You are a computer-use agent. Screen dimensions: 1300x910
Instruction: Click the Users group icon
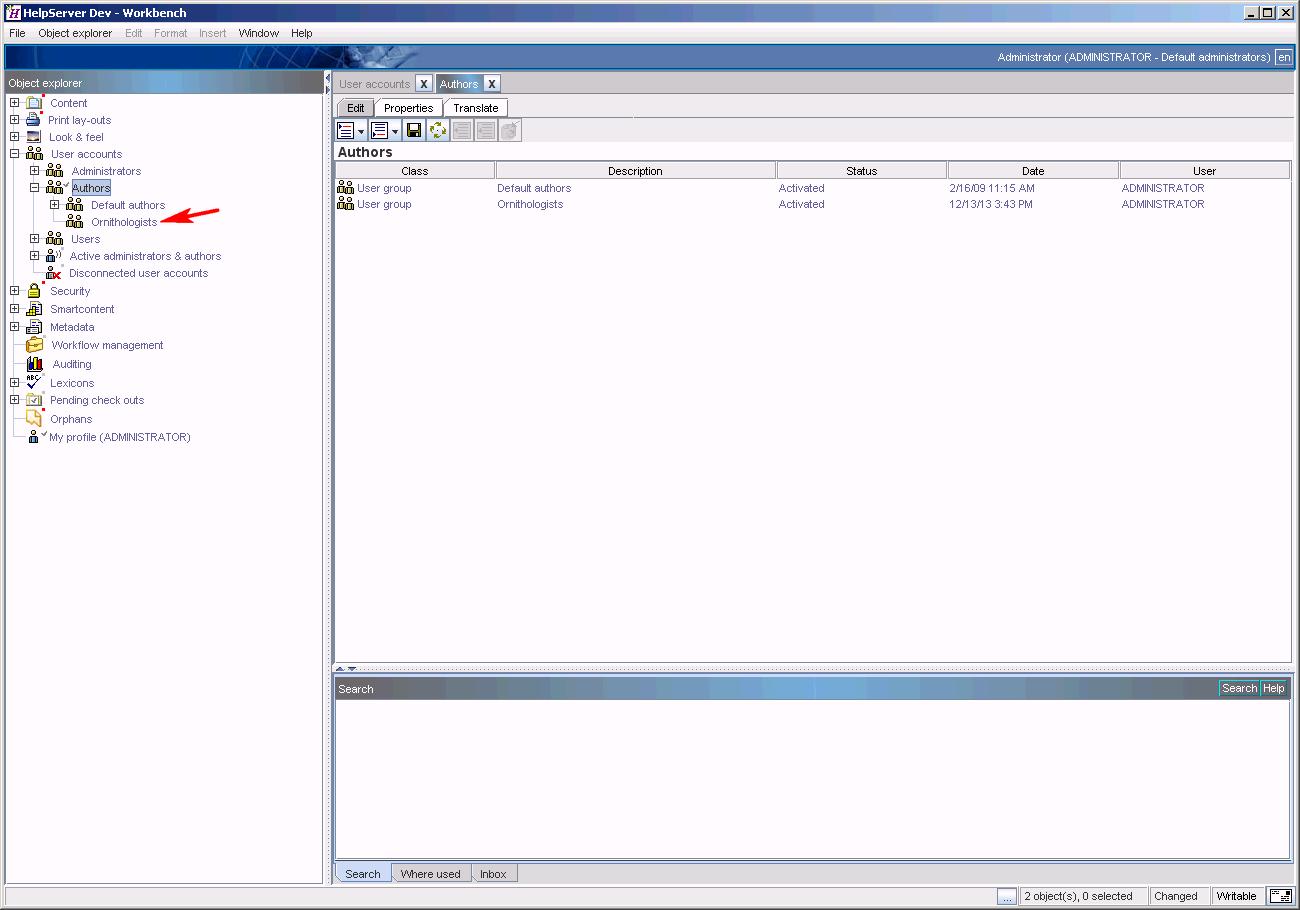pyautogui.click(x=55, y=239)
